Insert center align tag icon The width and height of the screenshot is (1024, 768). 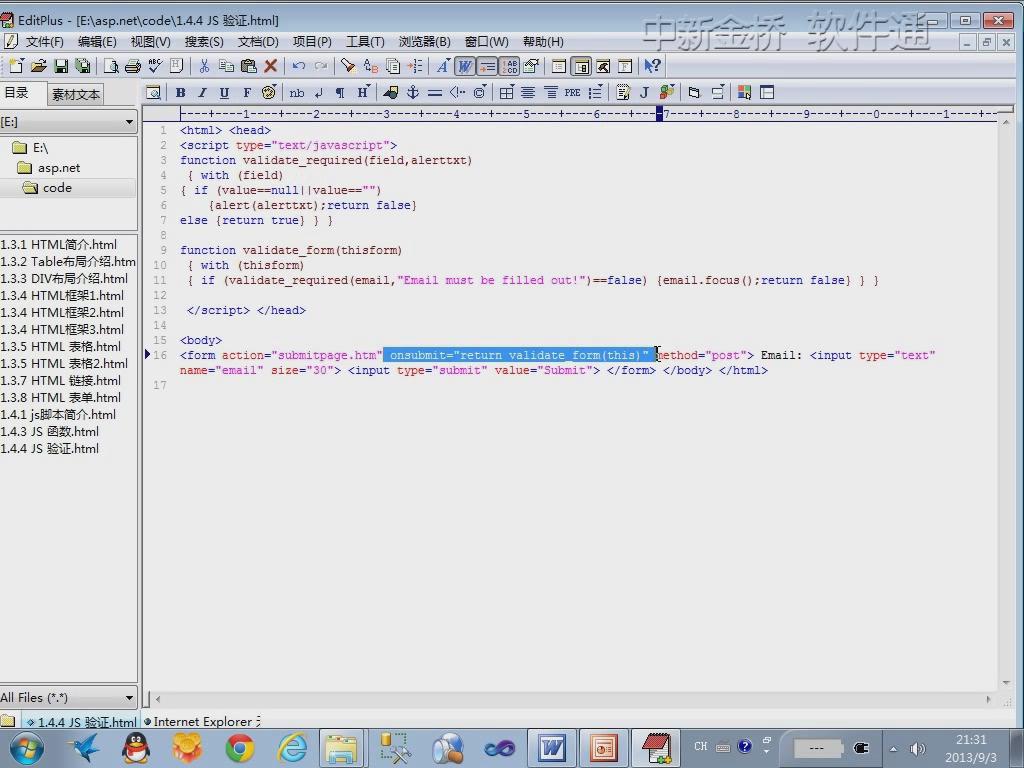pos(528,93)
